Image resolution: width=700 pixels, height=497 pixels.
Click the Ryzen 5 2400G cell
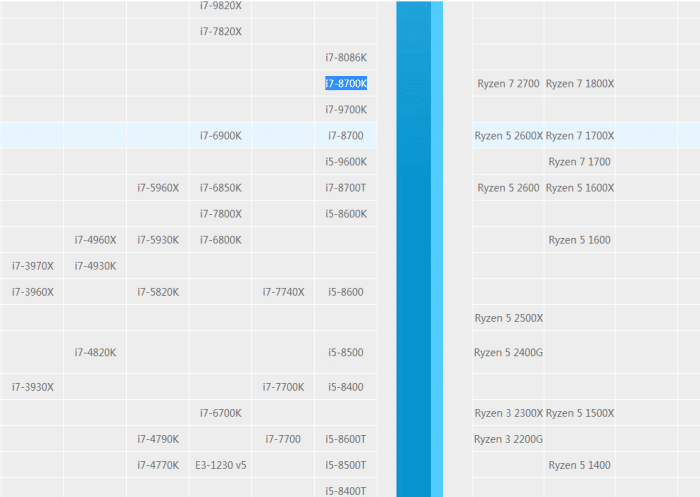[508, 352]
